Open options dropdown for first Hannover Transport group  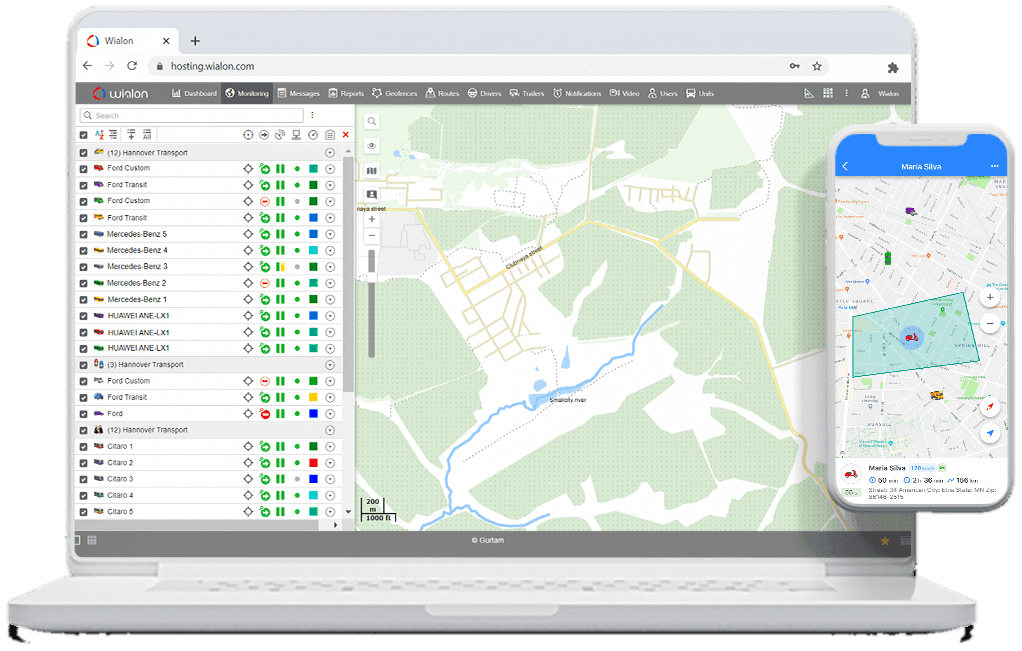(x=330, y=152)
